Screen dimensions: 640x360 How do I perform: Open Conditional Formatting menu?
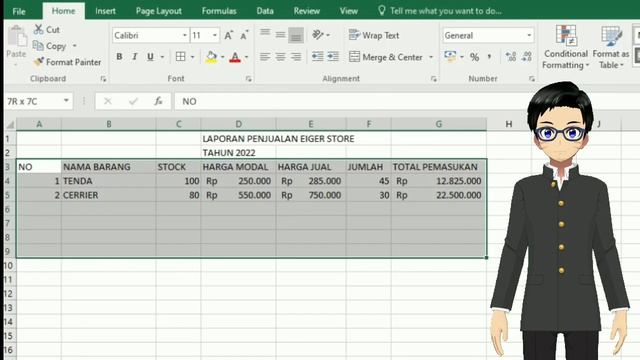(x=566, y=47)
